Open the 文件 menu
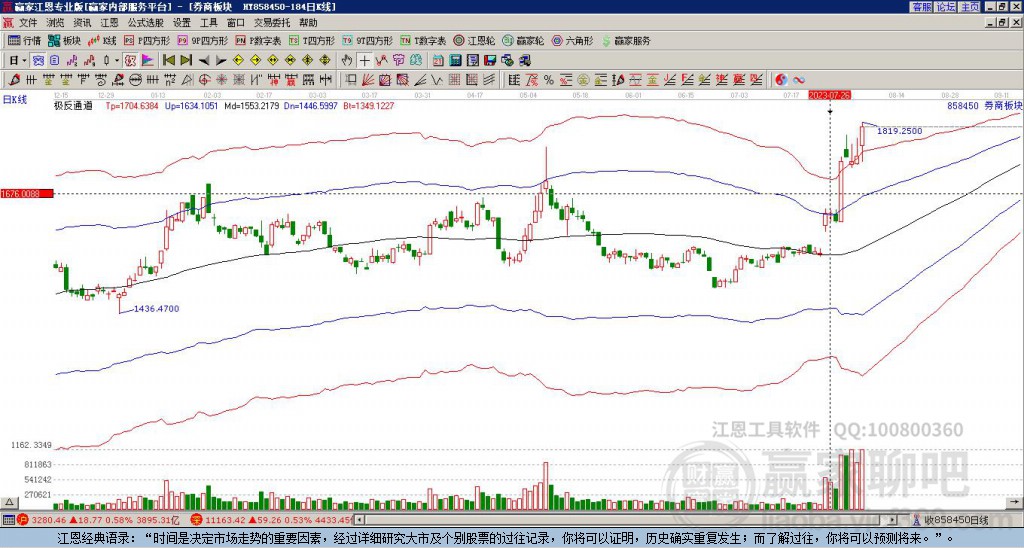The height and width of the screenshot is (548, 1024). pos(28,23)
